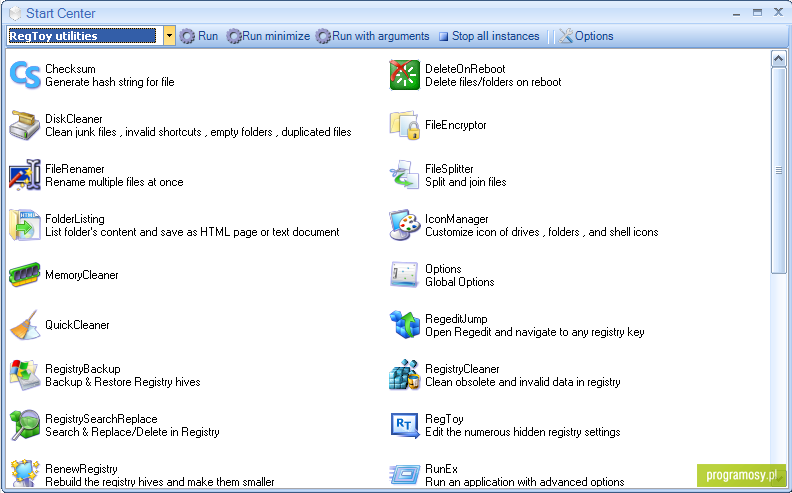Click the IconManager label

457,219
